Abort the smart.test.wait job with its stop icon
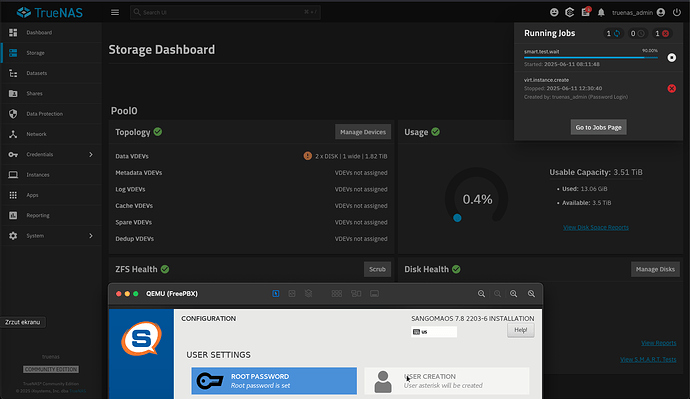 [x=672, y=57]
